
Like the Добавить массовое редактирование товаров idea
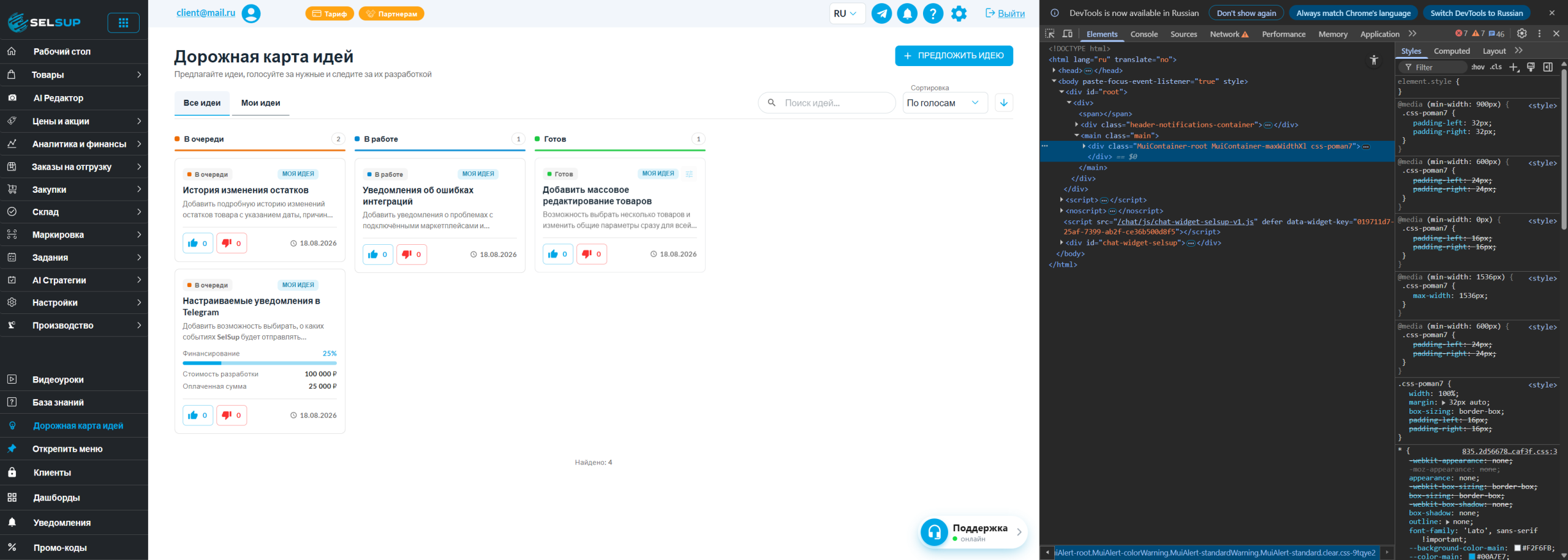pos(558,254)
